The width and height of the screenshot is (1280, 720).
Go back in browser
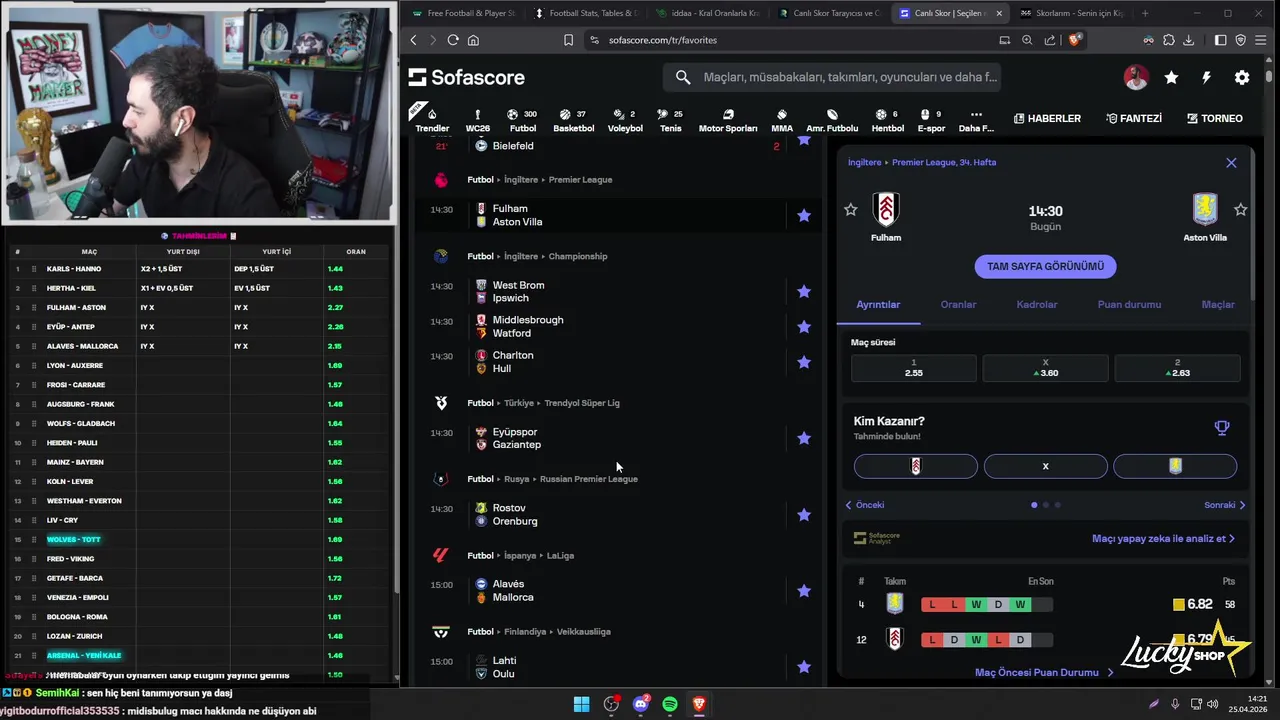pyautogui.click(x=414, y=40)
